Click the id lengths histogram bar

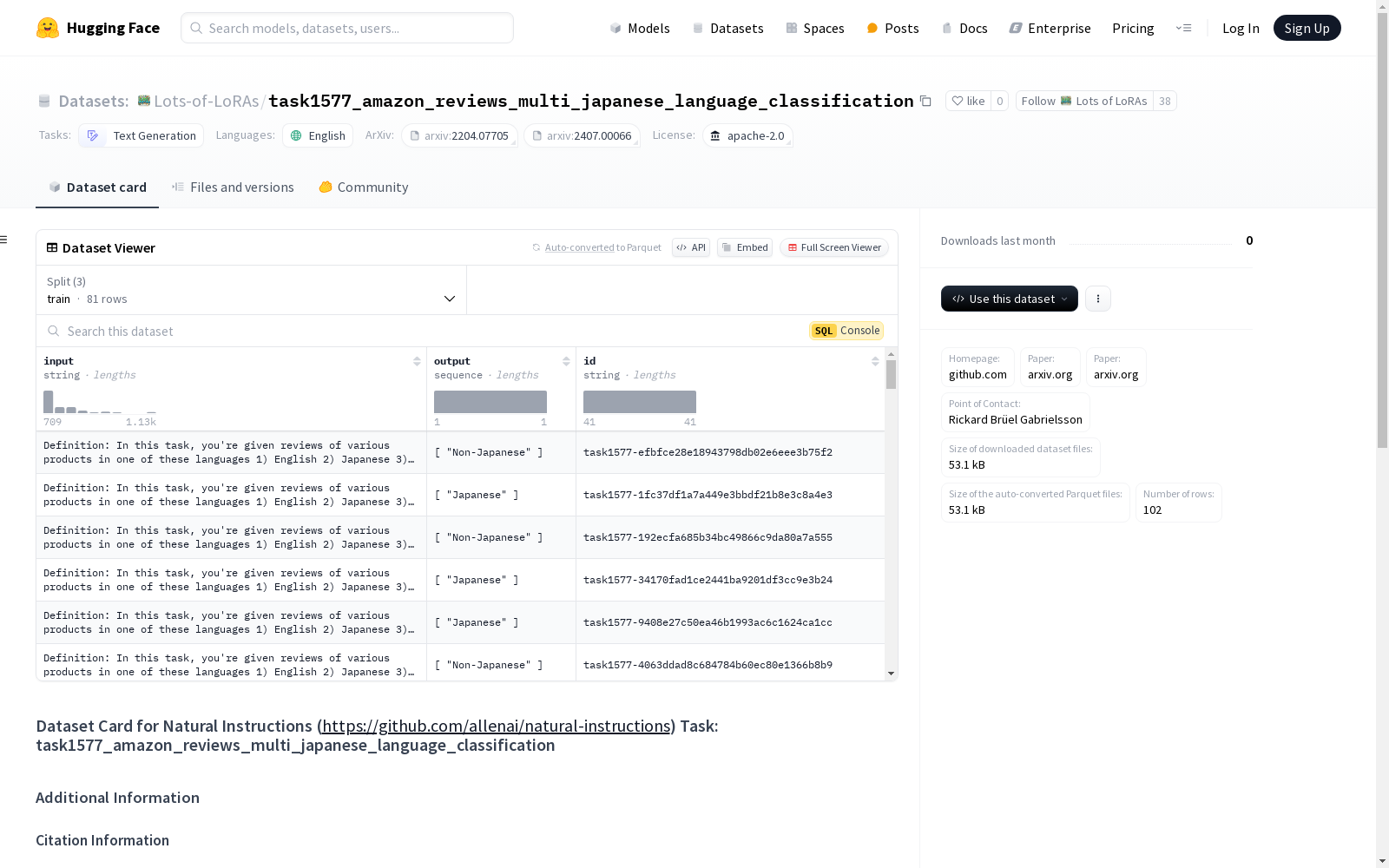click(640, 402)
